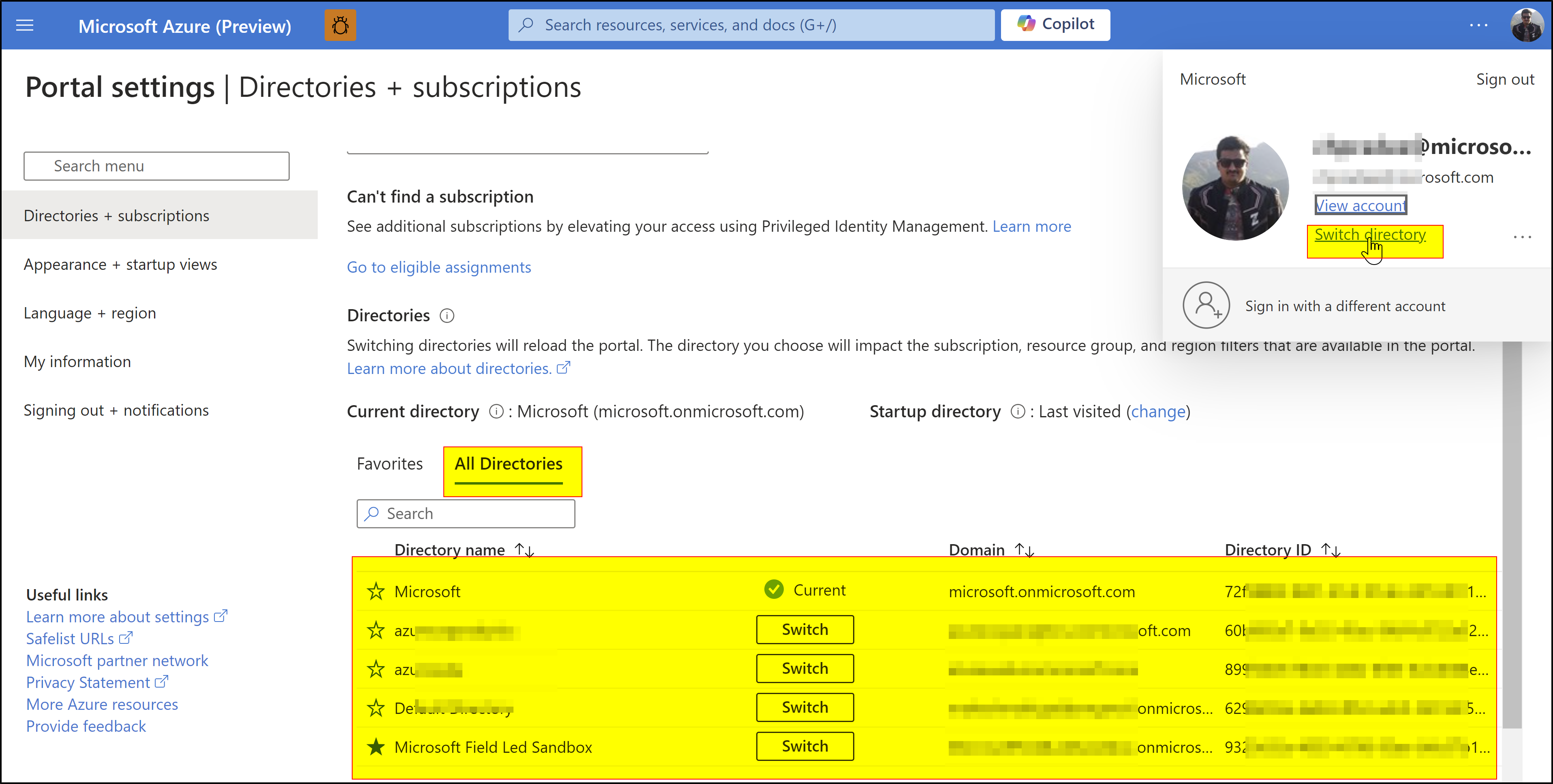Open the top bar ellipsis menu
Image resolution: width=1553 pixels, height=784 pixels.
(x=1478, y=25)
